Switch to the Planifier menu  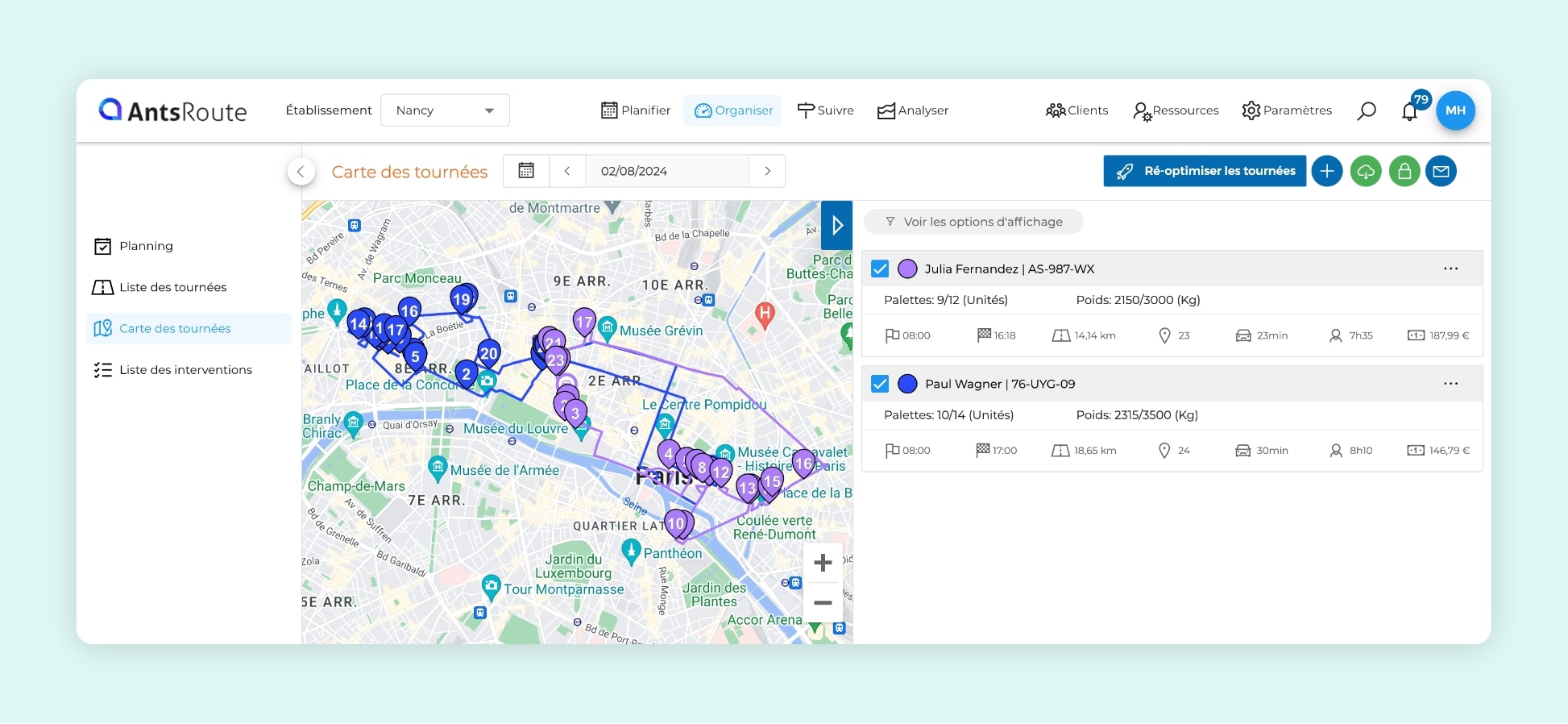636,110
